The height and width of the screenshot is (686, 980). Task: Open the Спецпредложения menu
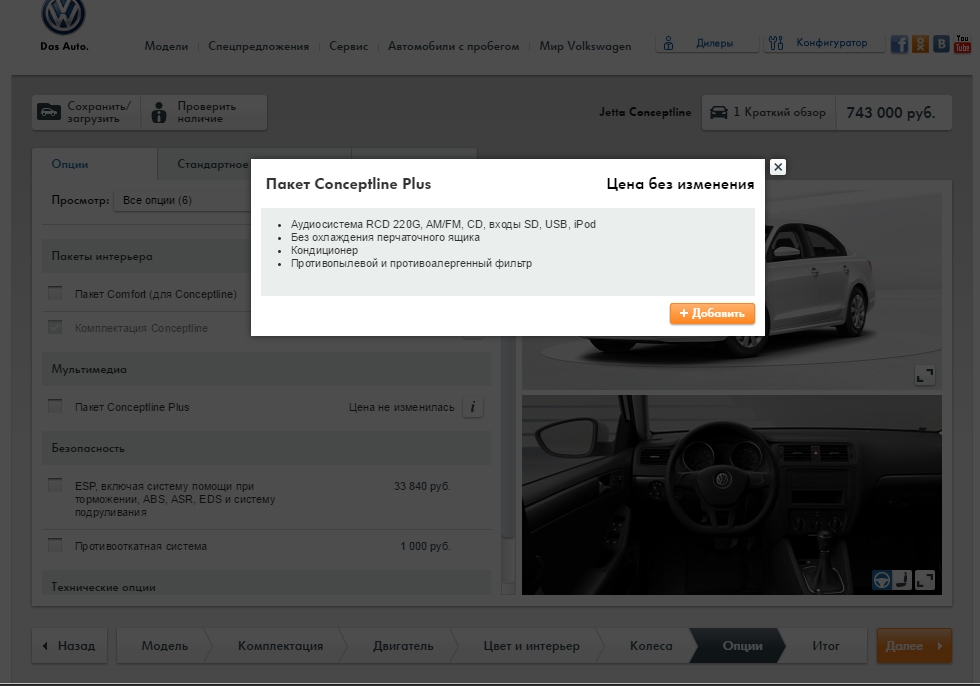tap(258, 46)
